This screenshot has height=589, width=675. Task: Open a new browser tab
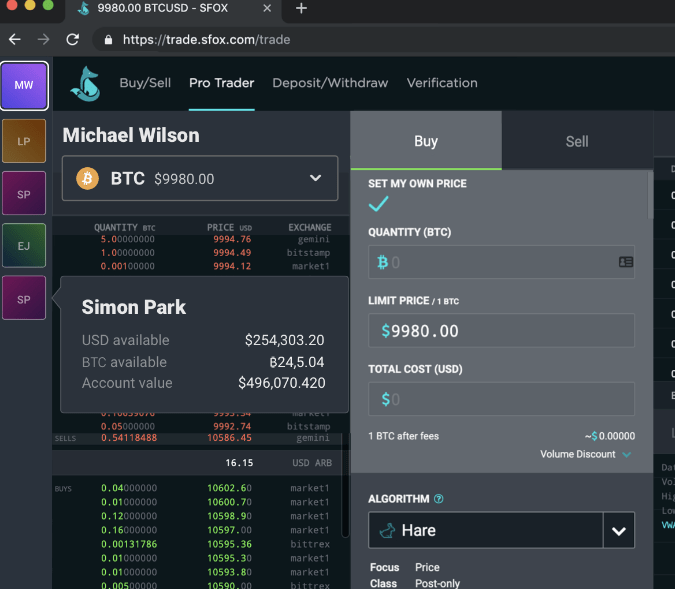301,8
